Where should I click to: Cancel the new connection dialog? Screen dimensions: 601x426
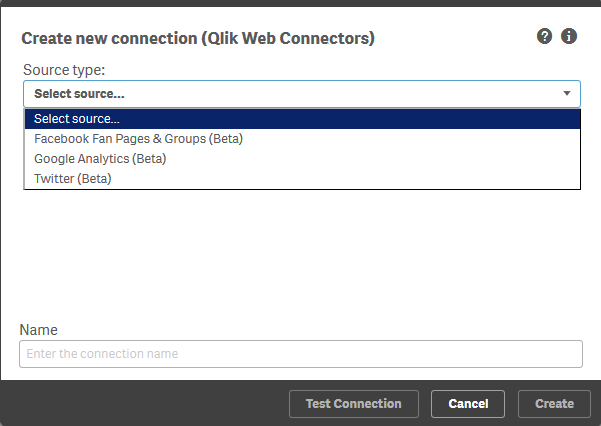468,404
